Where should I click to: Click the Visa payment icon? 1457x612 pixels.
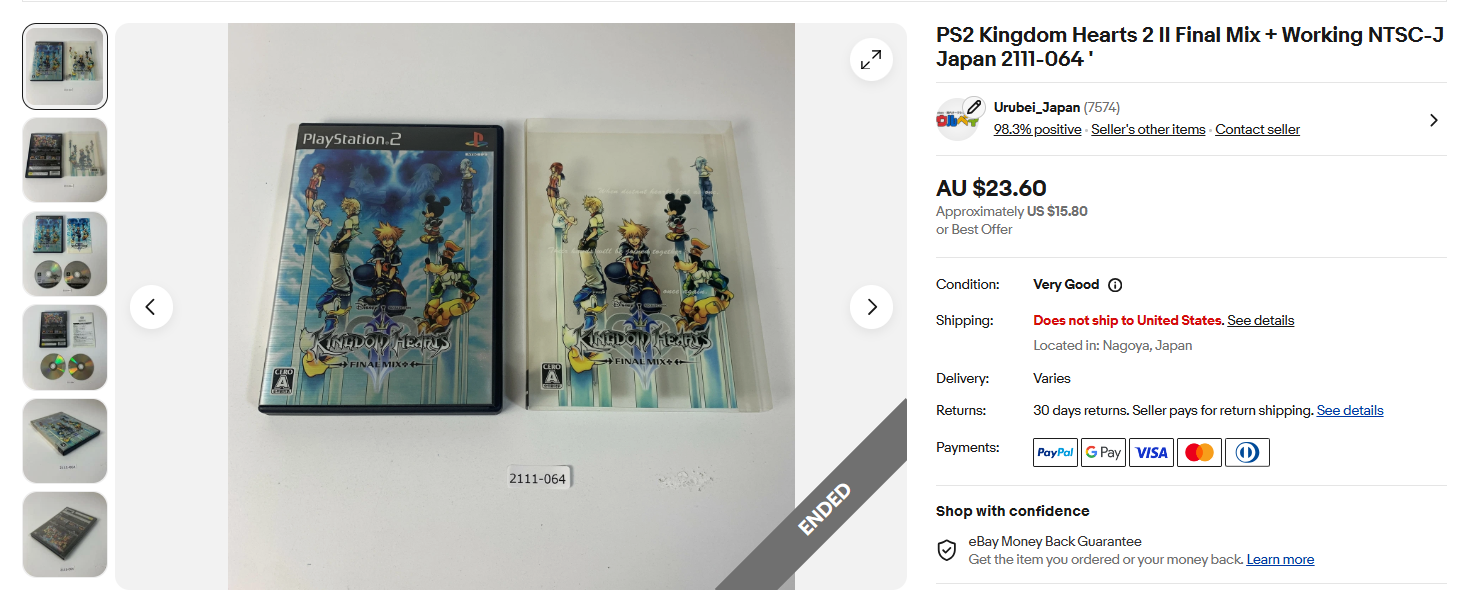tap(1151, 453)
